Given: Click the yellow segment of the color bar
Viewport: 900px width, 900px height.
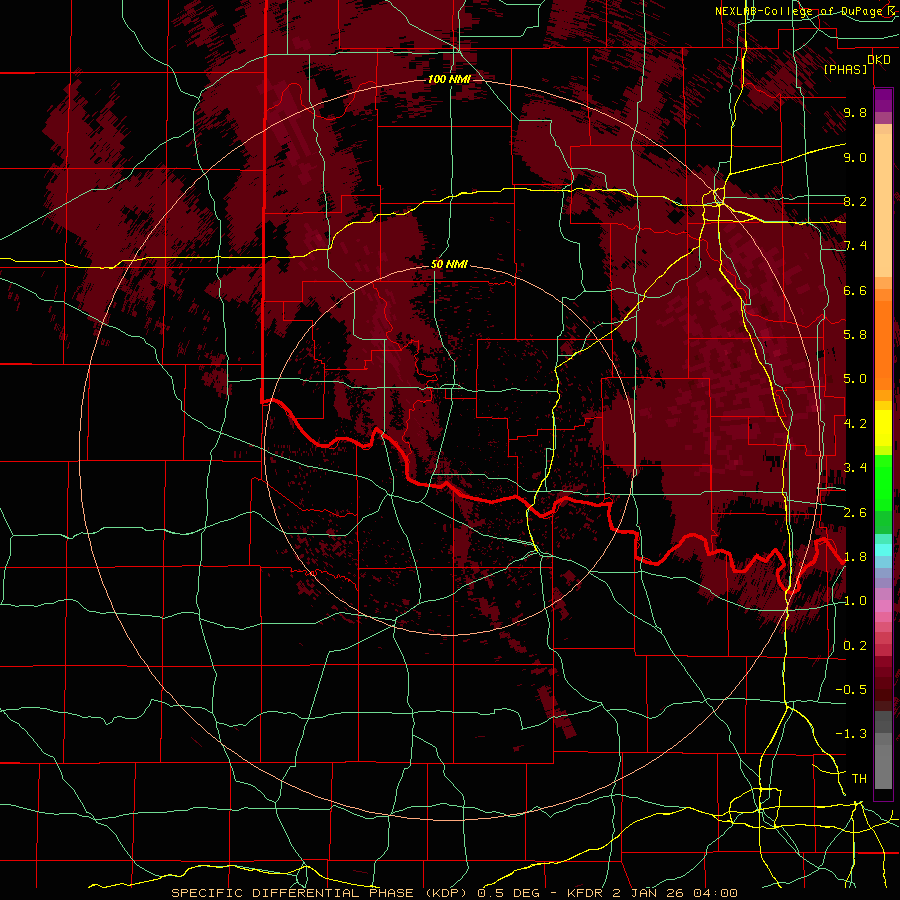Looking at the screenshot, I should click(883, 428).
